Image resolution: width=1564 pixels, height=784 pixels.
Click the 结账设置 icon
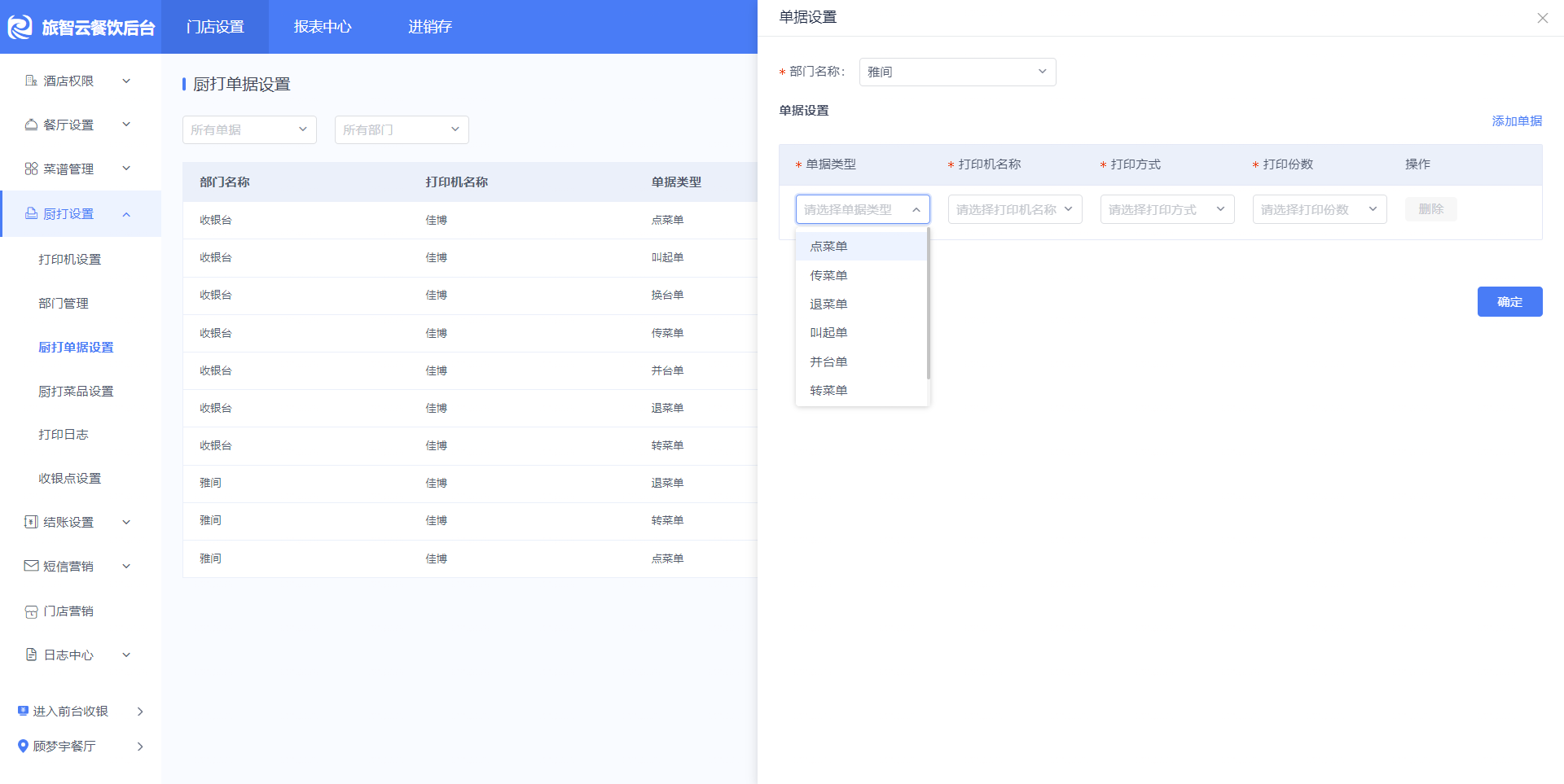(31, 522)
